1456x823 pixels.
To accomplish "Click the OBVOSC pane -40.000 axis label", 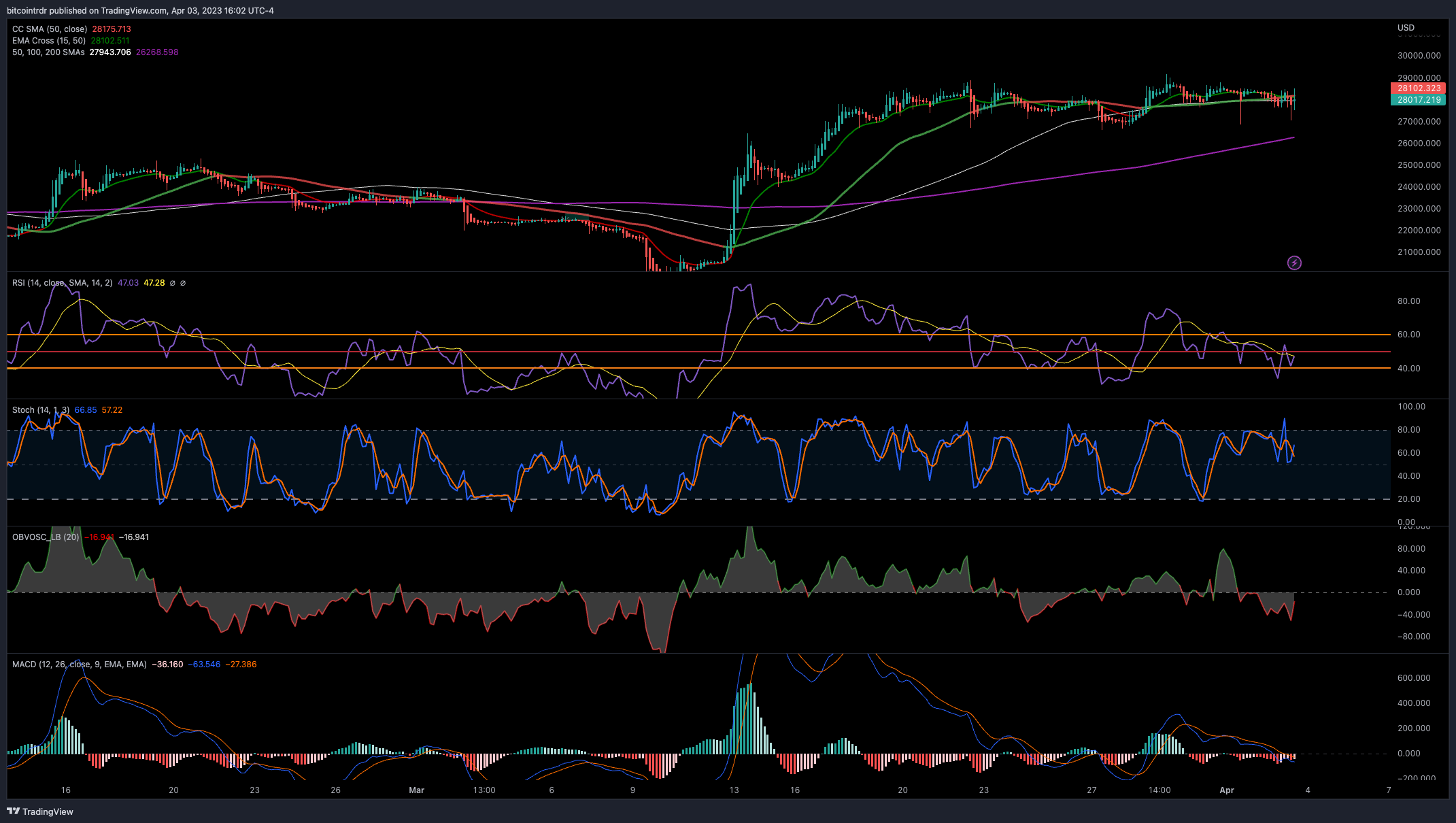I will pyautogui.click(x=1413, y=615).
